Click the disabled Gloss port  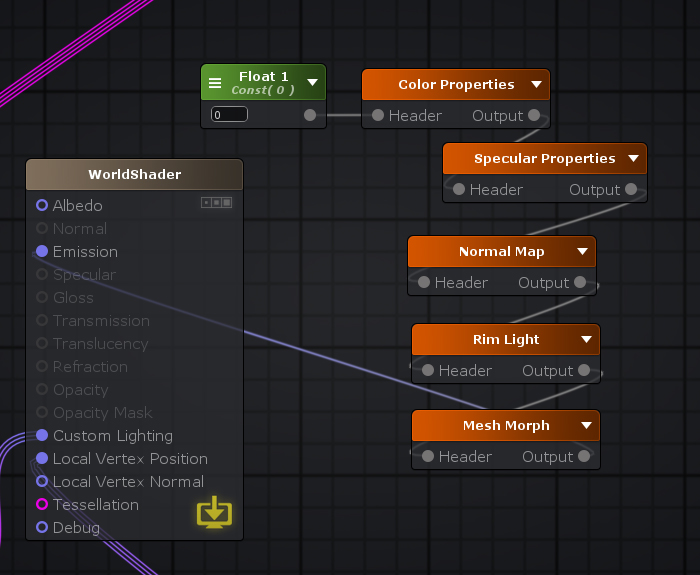coord(42,297)
